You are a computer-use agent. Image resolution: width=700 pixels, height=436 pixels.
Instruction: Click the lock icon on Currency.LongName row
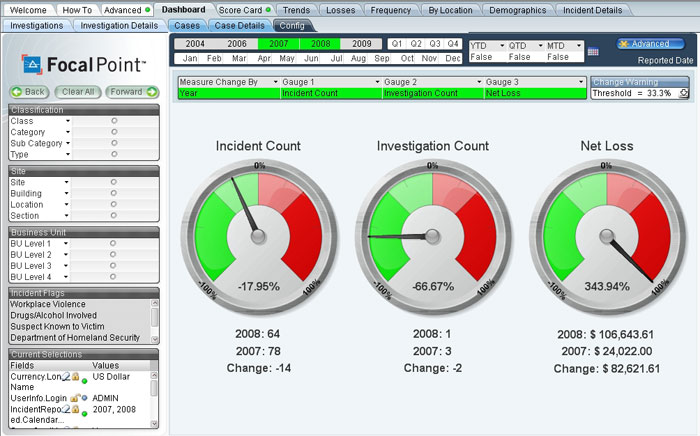[74, 377]
